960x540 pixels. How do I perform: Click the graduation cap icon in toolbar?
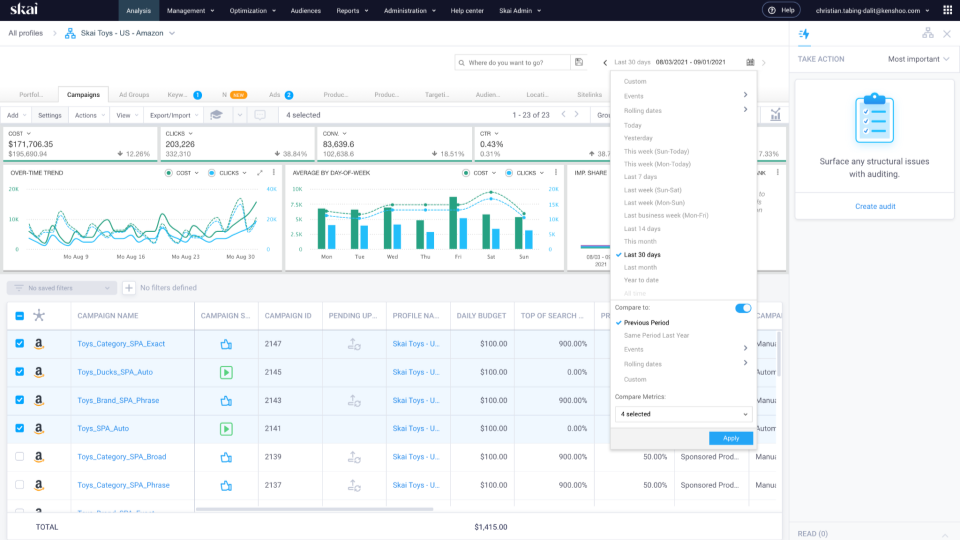[x=216, y=115]
